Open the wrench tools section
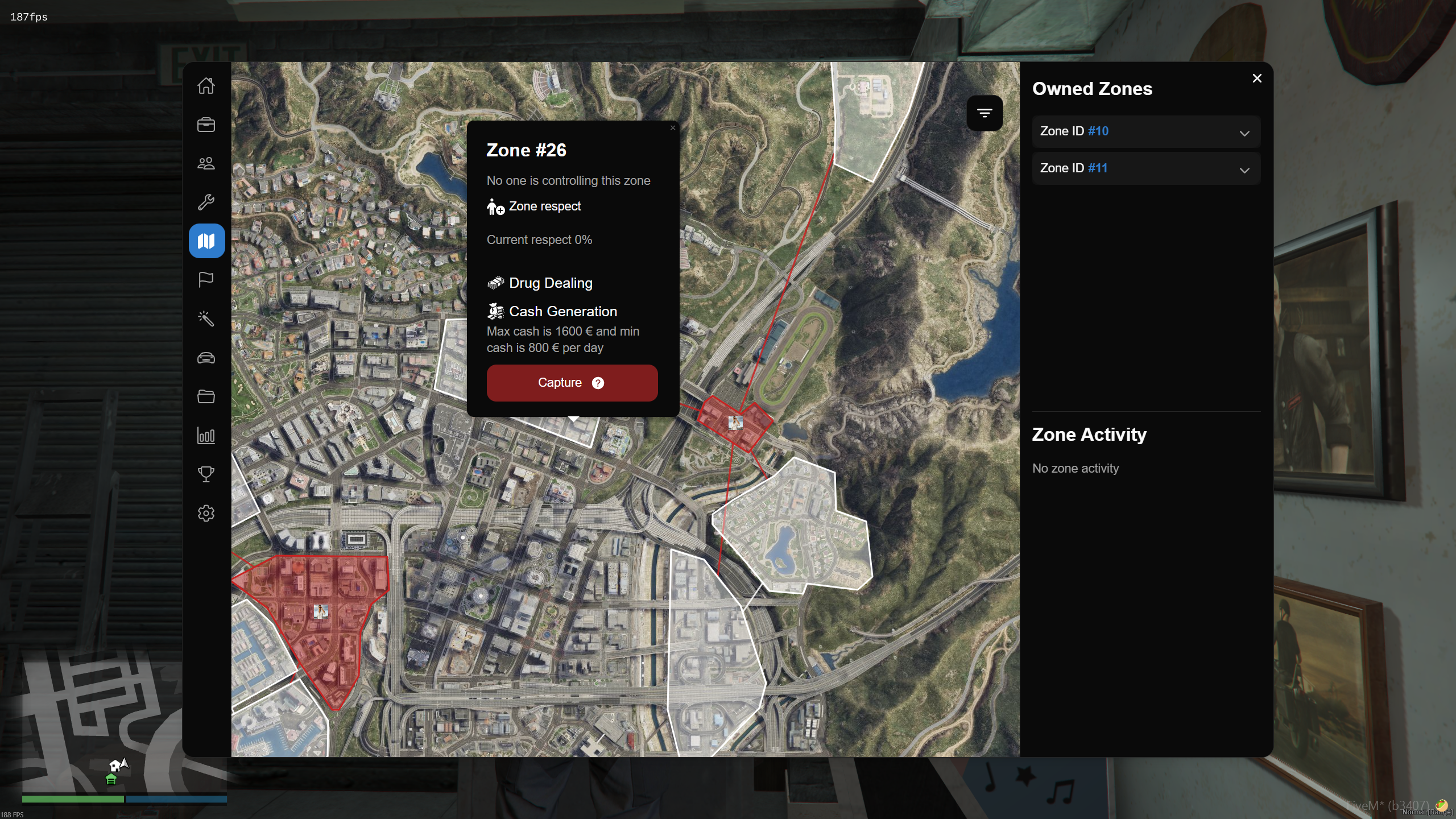 206,202
